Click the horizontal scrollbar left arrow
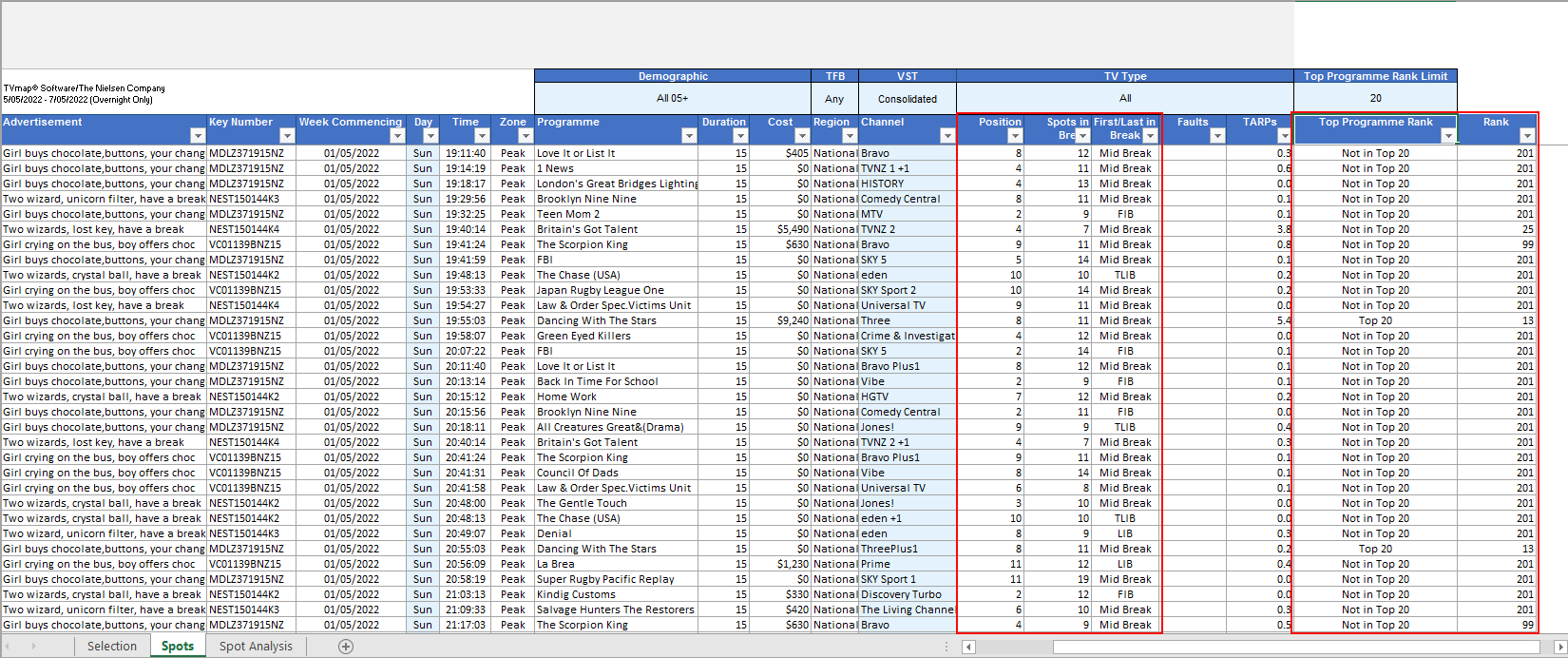Image resolution: width=1568 pixels, height=658 pixels. 969,647
